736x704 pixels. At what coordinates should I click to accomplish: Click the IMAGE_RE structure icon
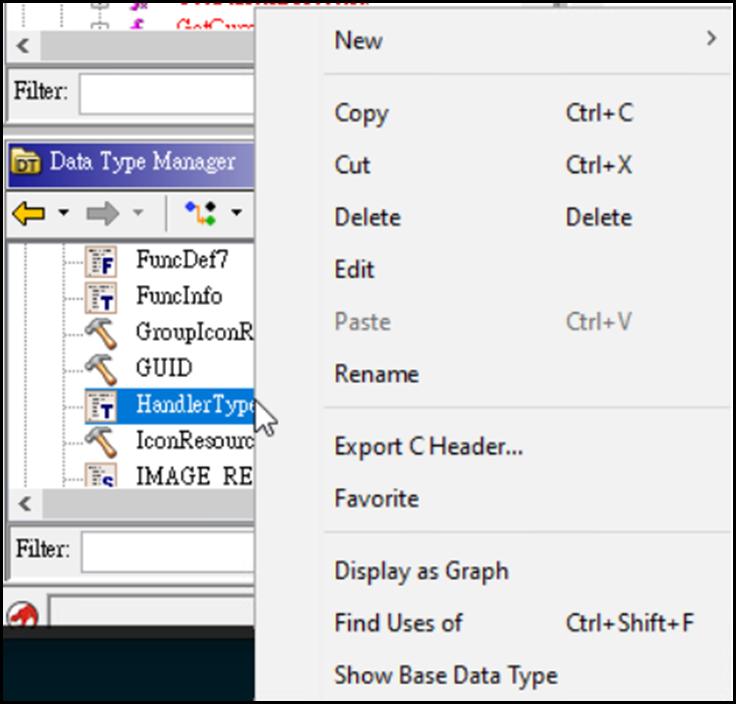101,475
